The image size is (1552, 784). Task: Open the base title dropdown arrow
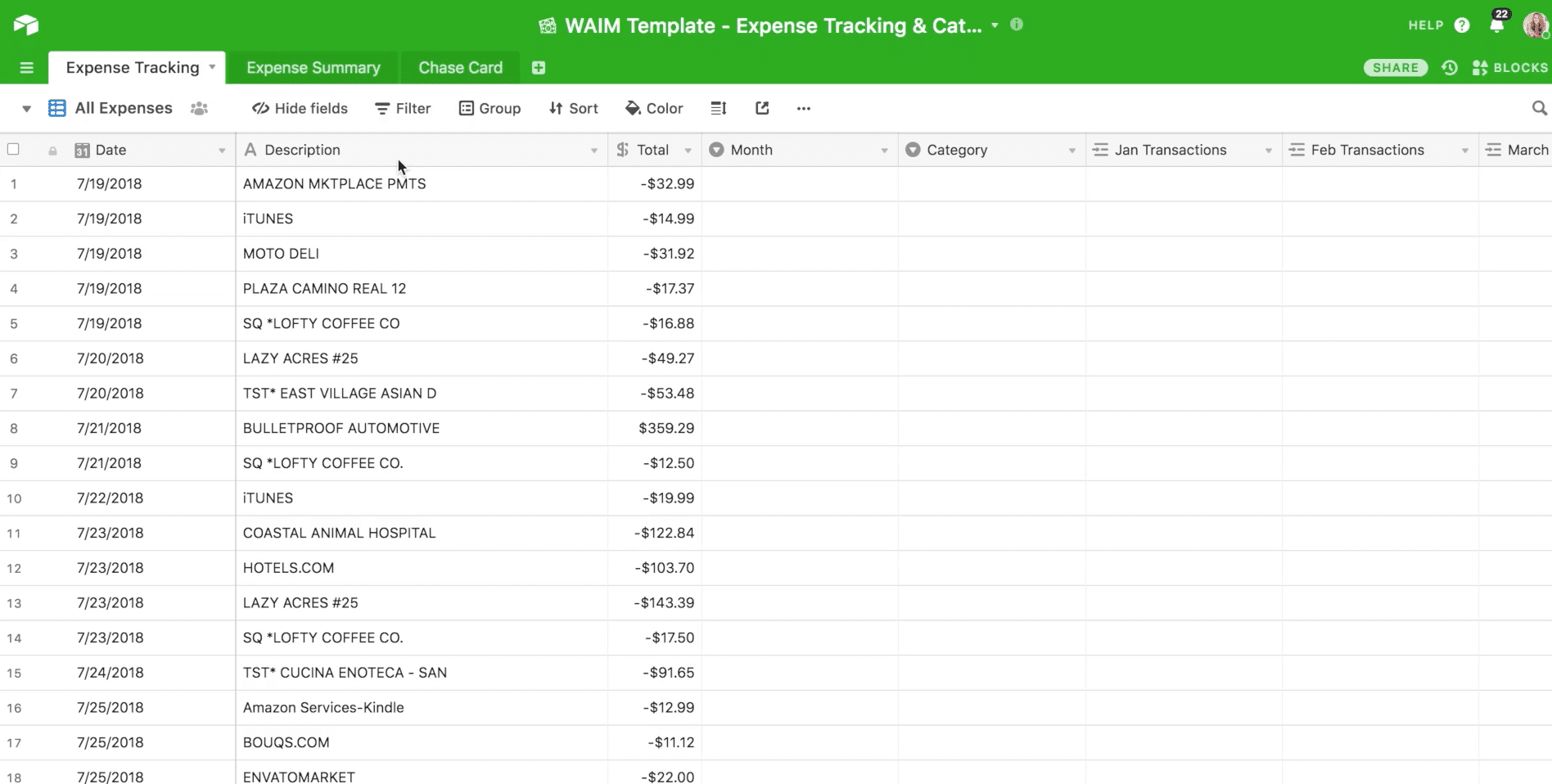(x=995, y=25)
